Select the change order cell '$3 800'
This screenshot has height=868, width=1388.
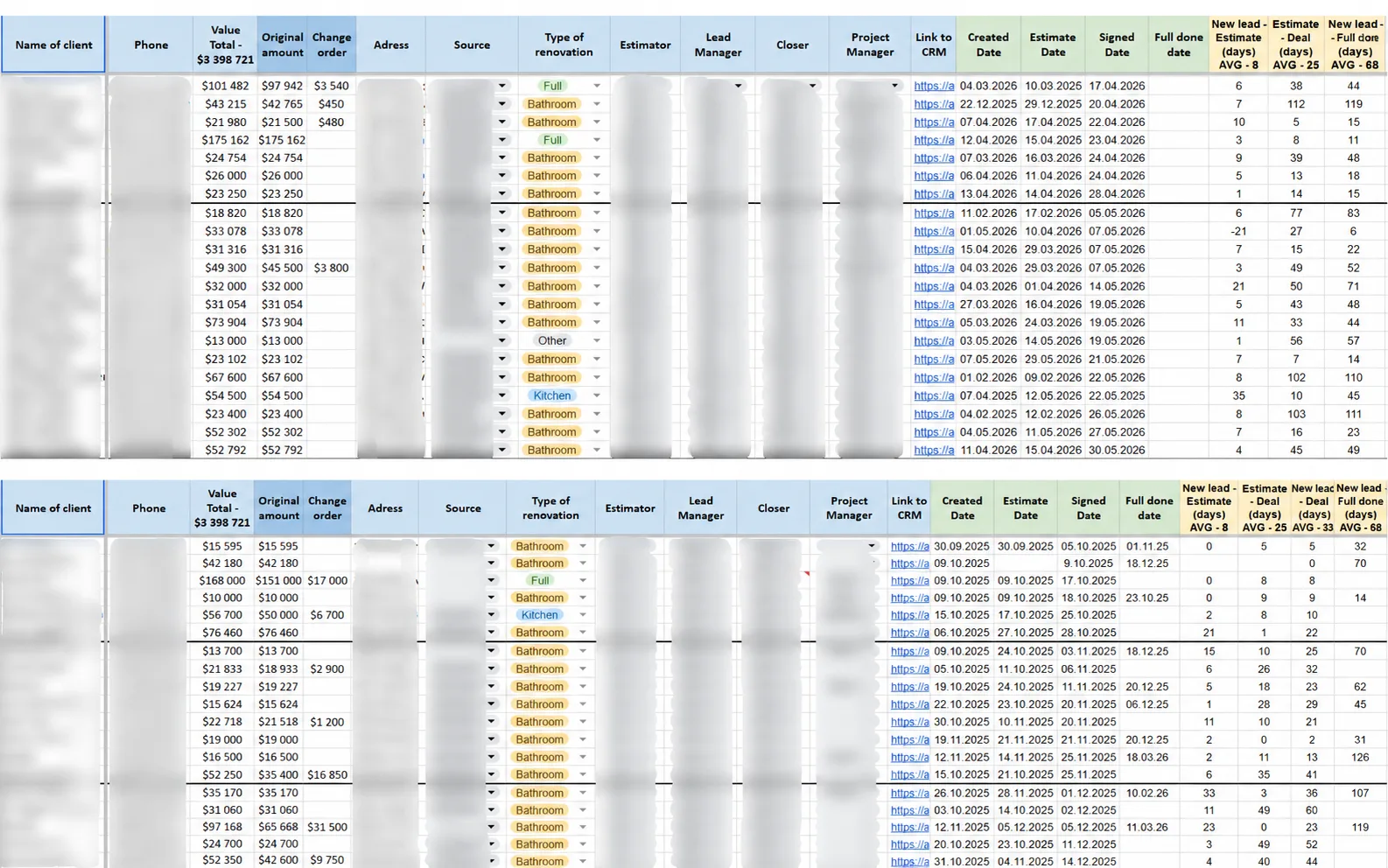[x=332, y=268]
